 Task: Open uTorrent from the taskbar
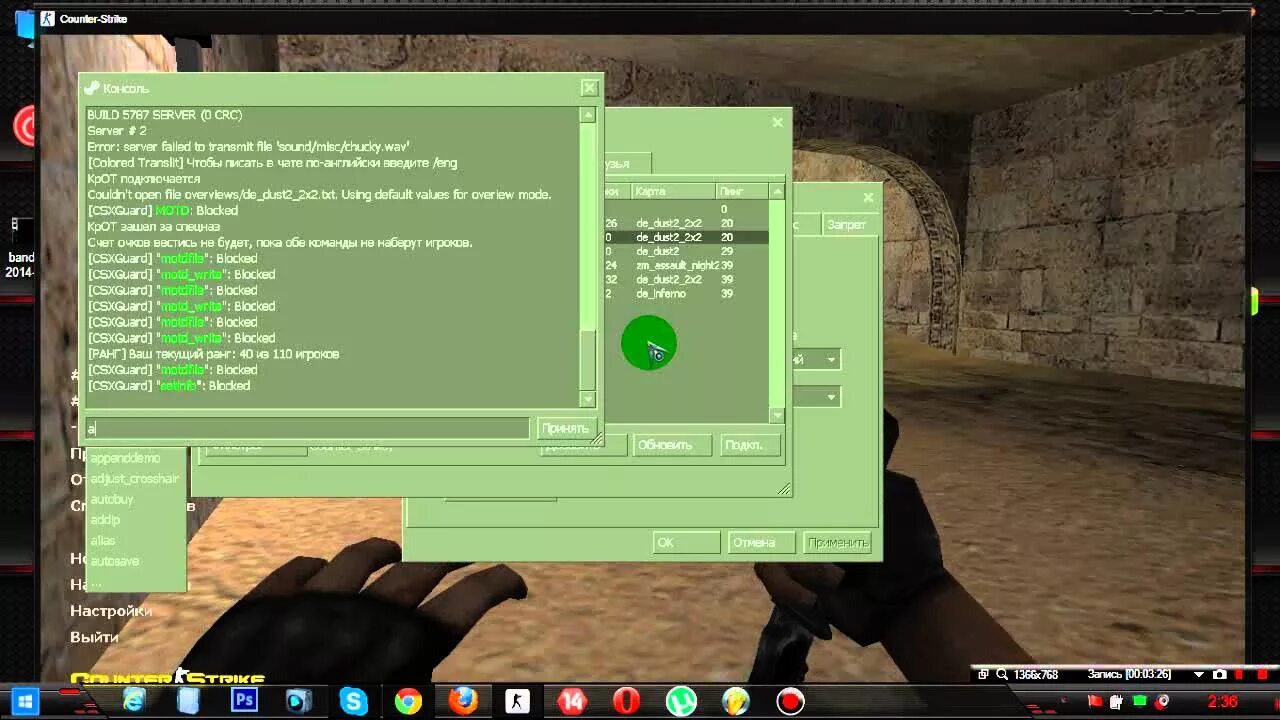pos(681,701)
